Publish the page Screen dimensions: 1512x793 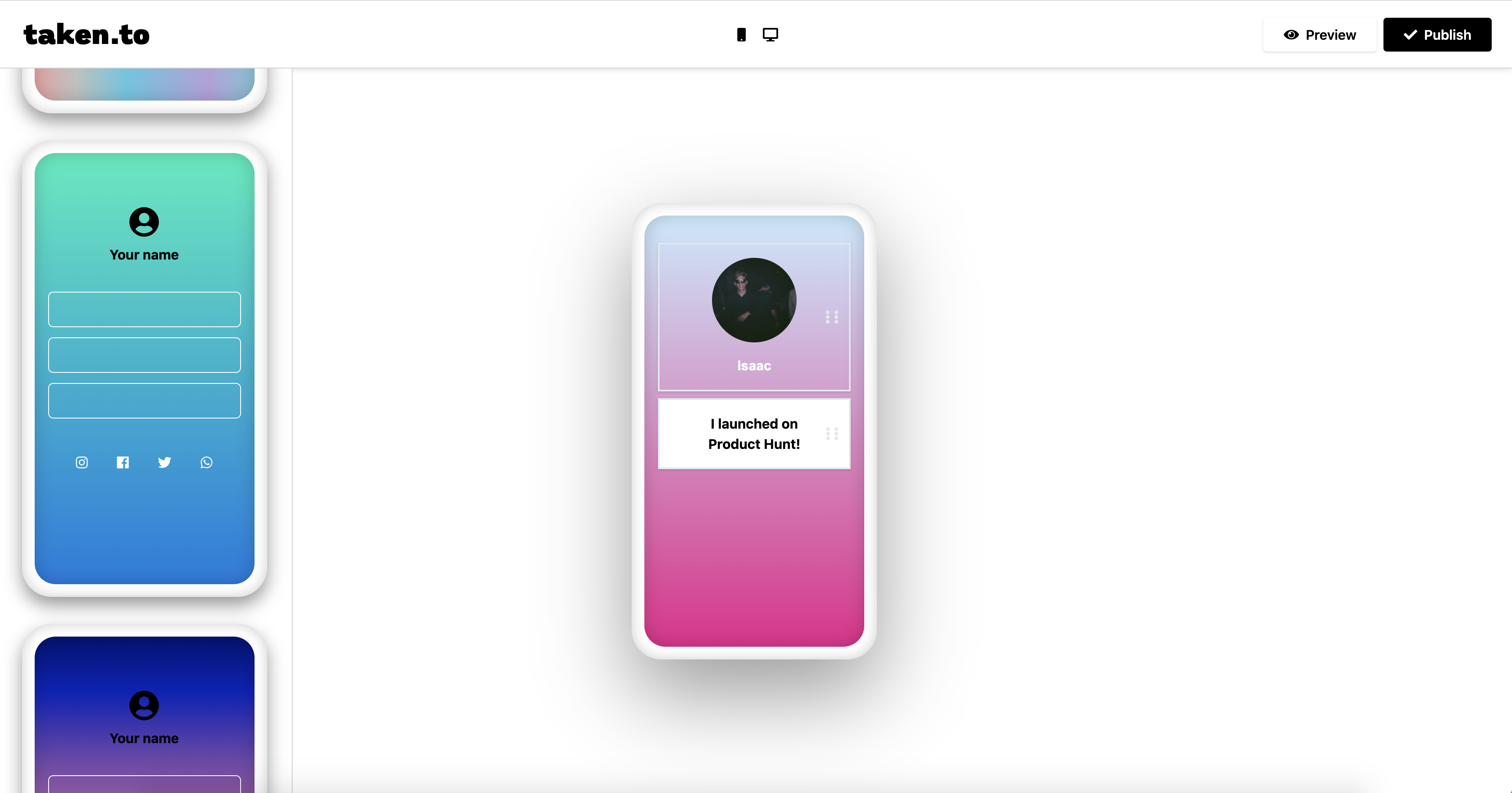click(1437, 35)
